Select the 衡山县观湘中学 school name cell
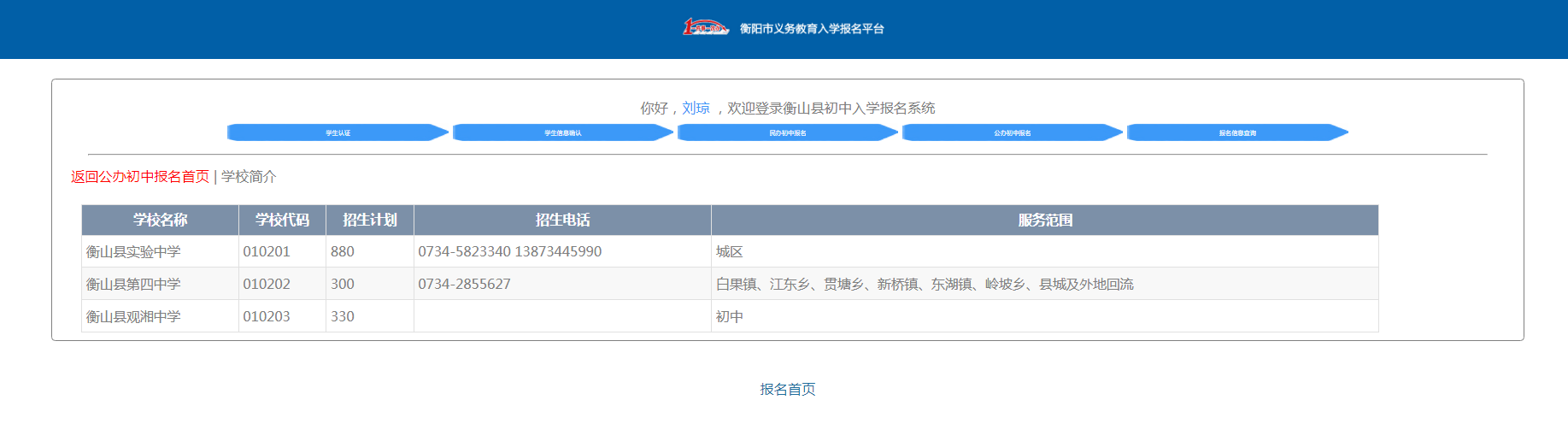 point(133,317)
